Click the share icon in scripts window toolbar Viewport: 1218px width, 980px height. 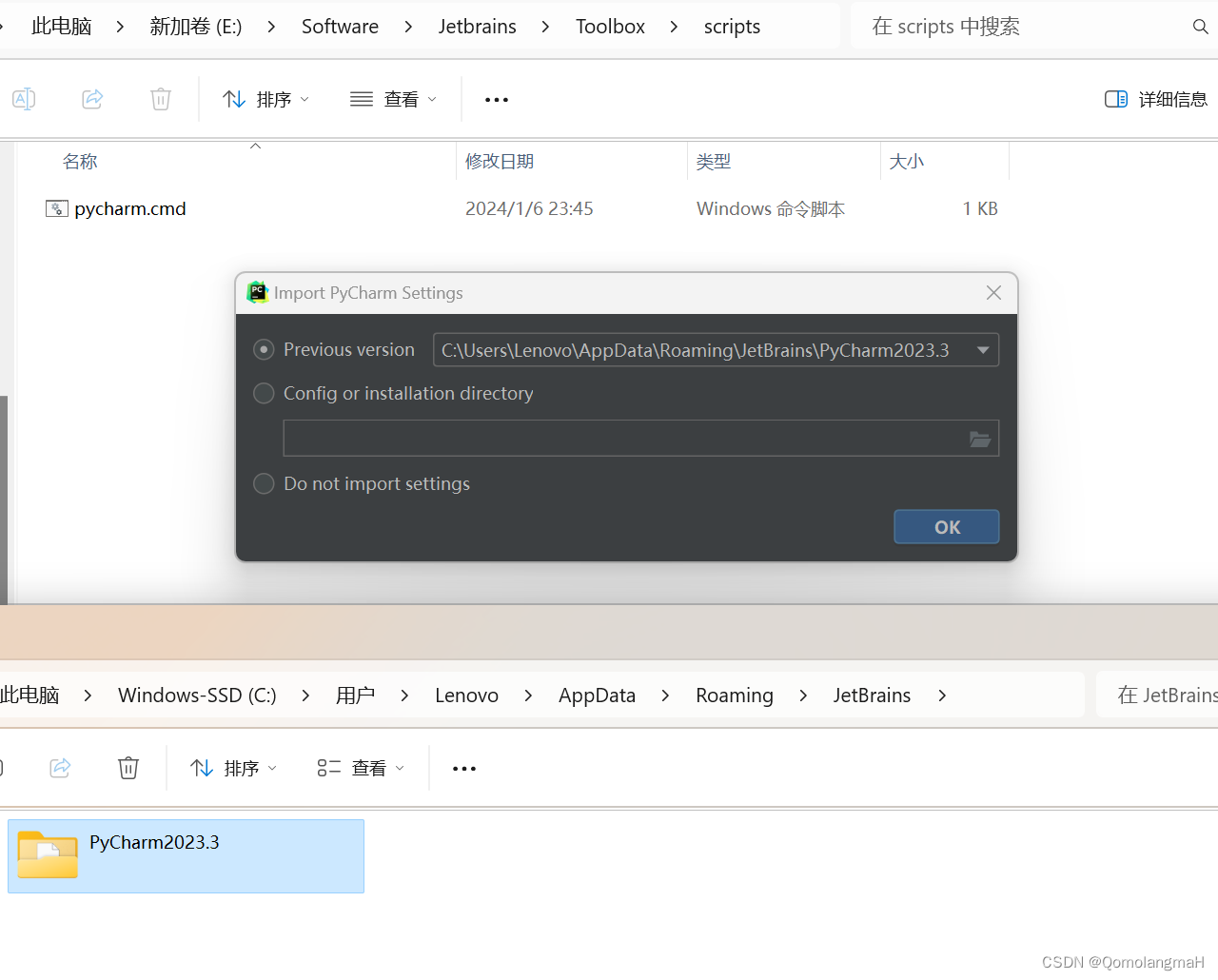92,99
